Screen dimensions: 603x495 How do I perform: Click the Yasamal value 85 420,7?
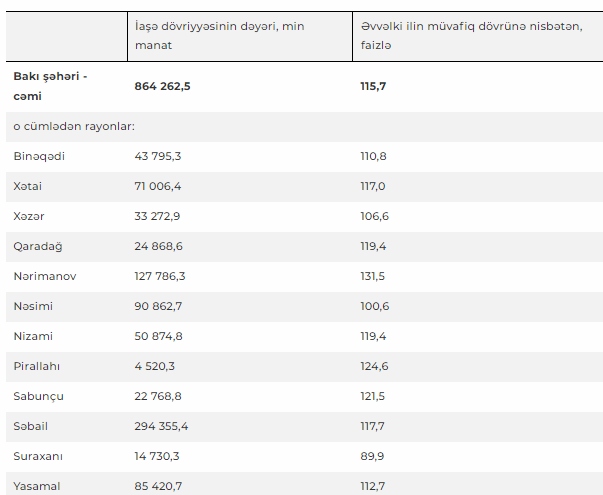pos(158,486)
